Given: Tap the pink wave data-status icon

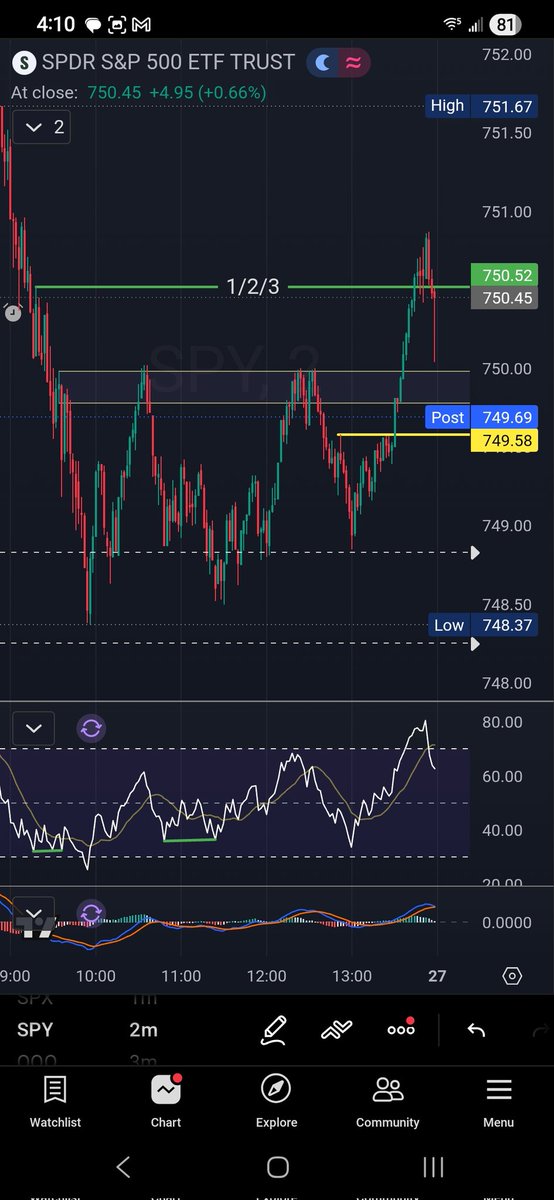Looking at the screenshot, I should [353, 62].
